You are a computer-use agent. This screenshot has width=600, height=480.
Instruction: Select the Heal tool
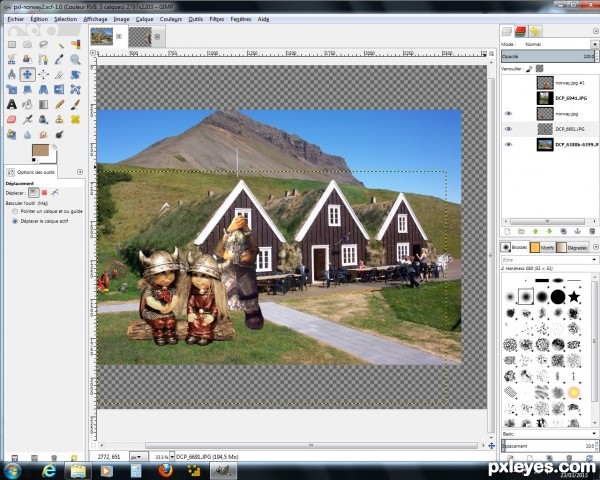(x=75, y=119)
